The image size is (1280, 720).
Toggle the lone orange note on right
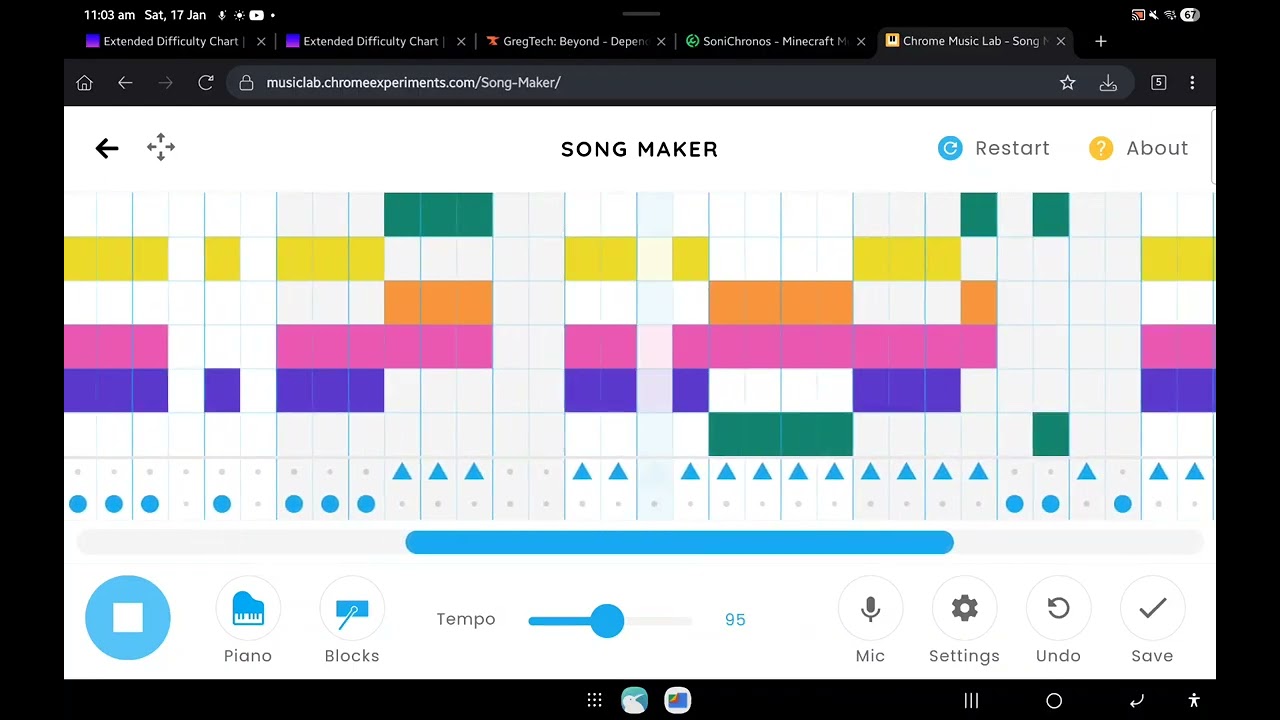pyautogui.click(x=979, y=303)
